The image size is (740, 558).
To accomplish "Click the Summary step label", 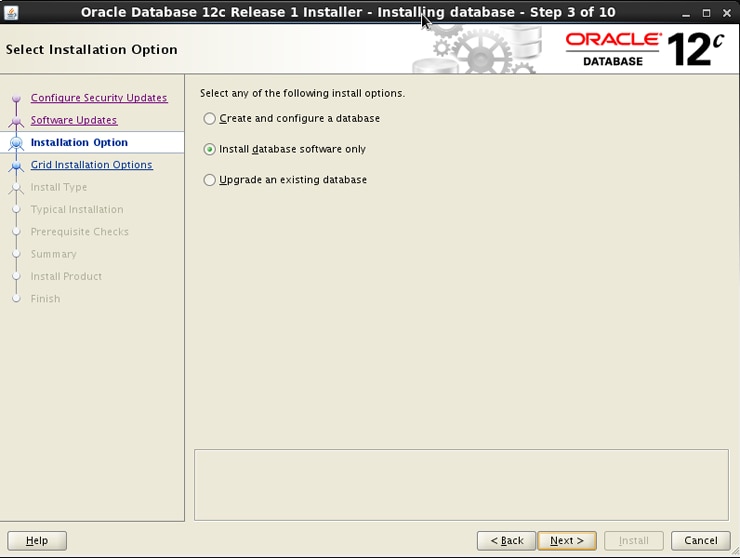I will 53,254.
